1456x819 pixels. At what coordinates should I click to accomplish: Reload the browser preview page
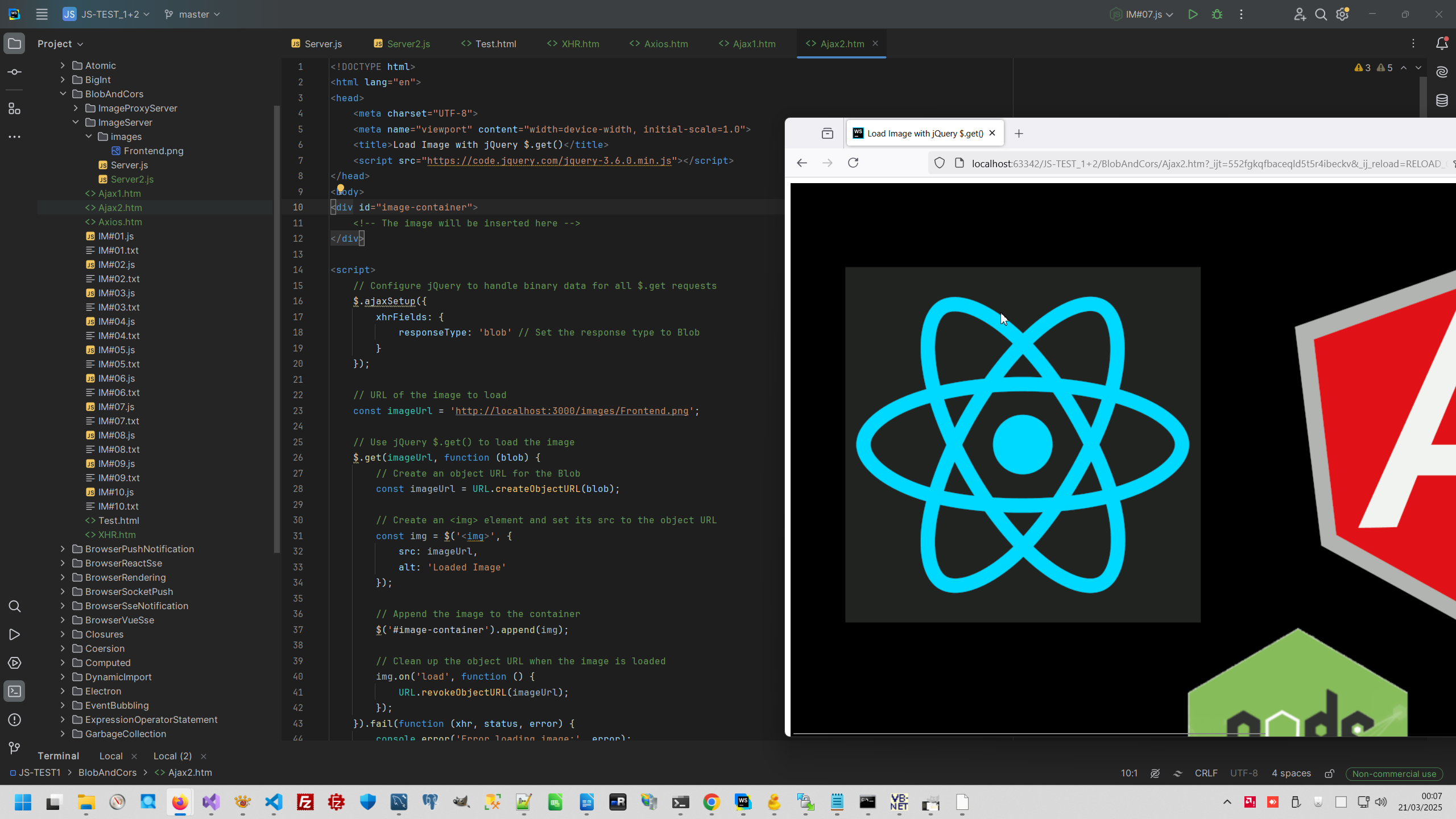tap(853, 163)
